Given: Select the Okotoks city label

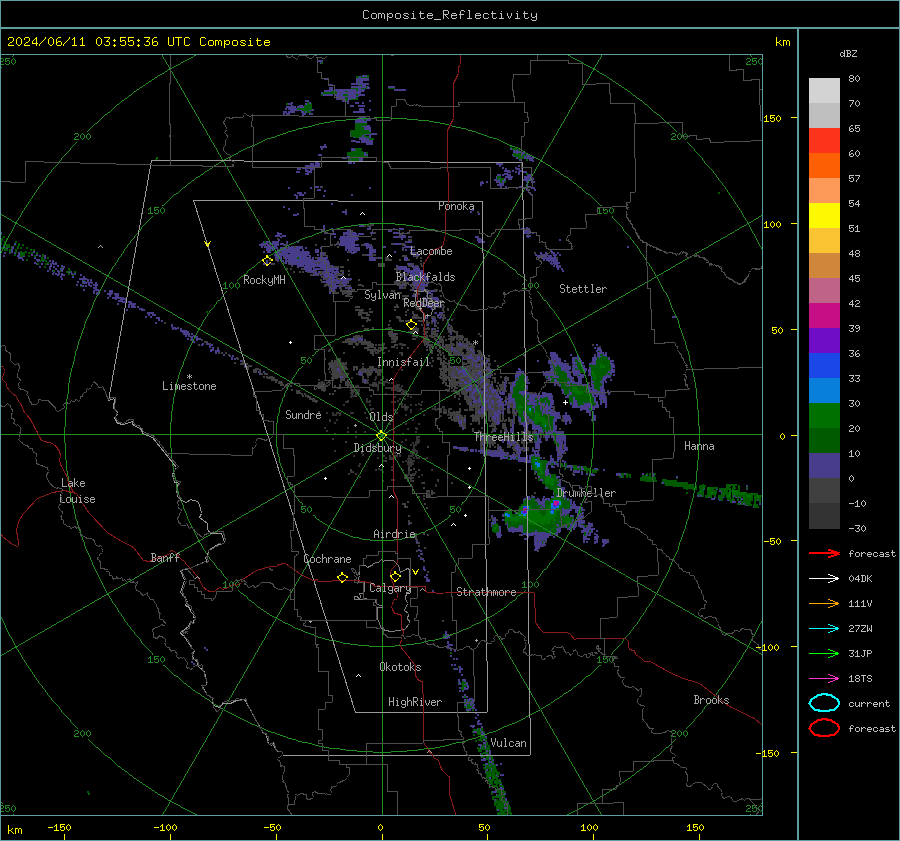Looking at the screenshot, I should tap(400, 667).
